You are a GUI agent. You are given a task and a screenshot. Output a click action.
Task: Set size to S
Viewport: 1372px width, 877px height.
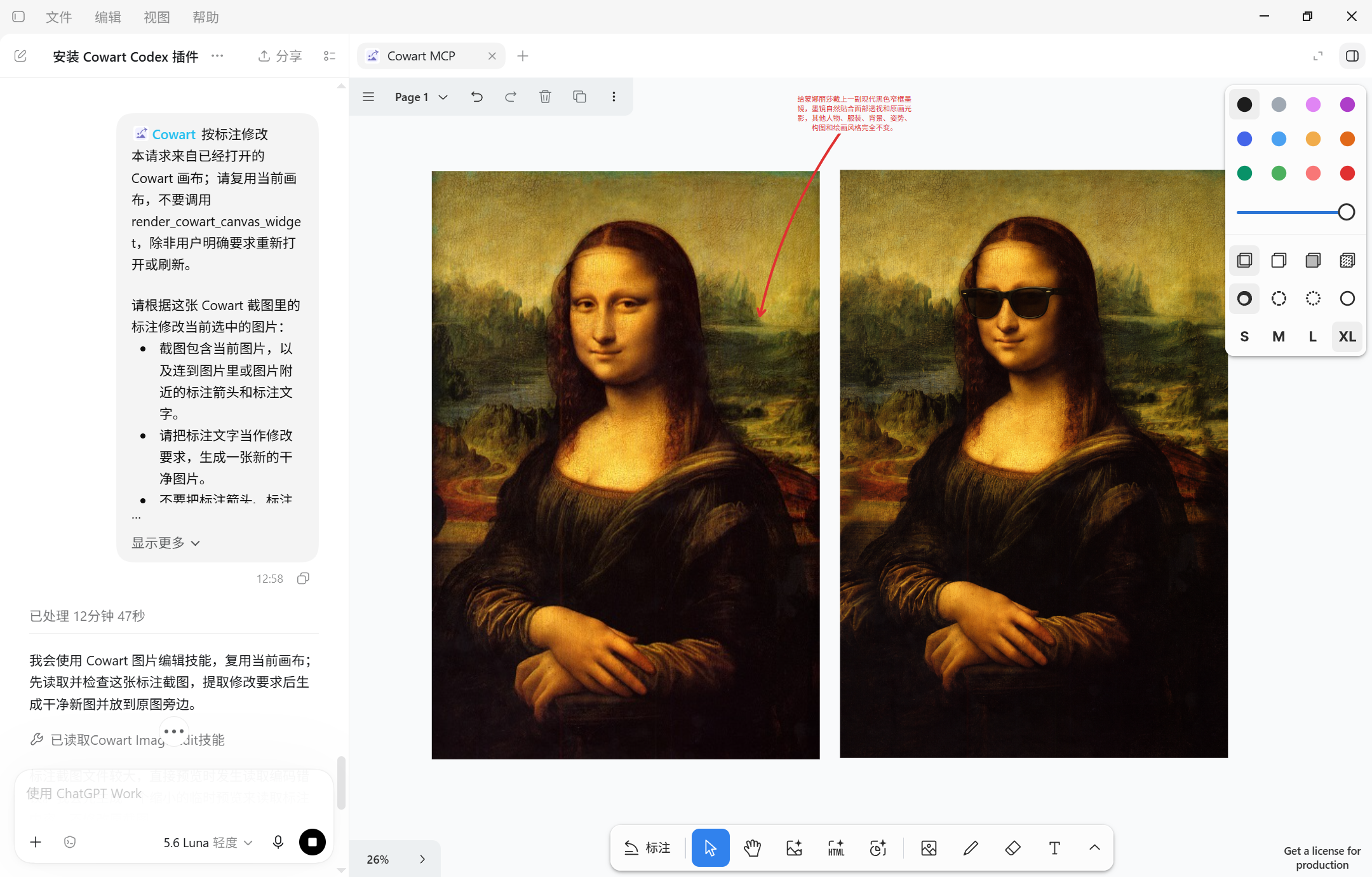pos(1244,337)
